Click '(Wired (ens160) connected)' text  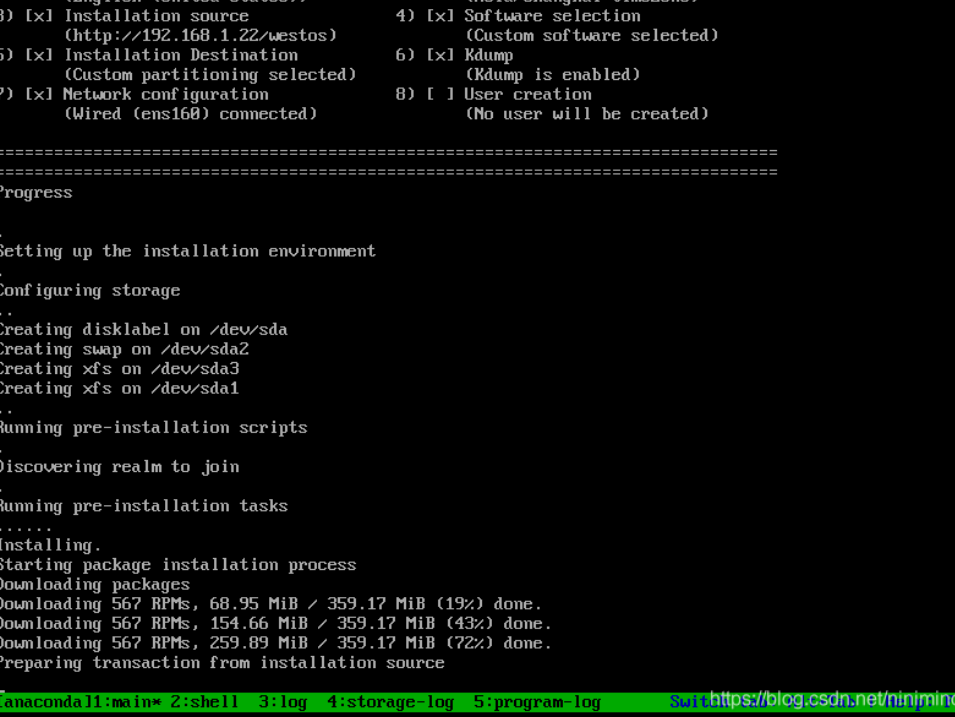point(191,114)
